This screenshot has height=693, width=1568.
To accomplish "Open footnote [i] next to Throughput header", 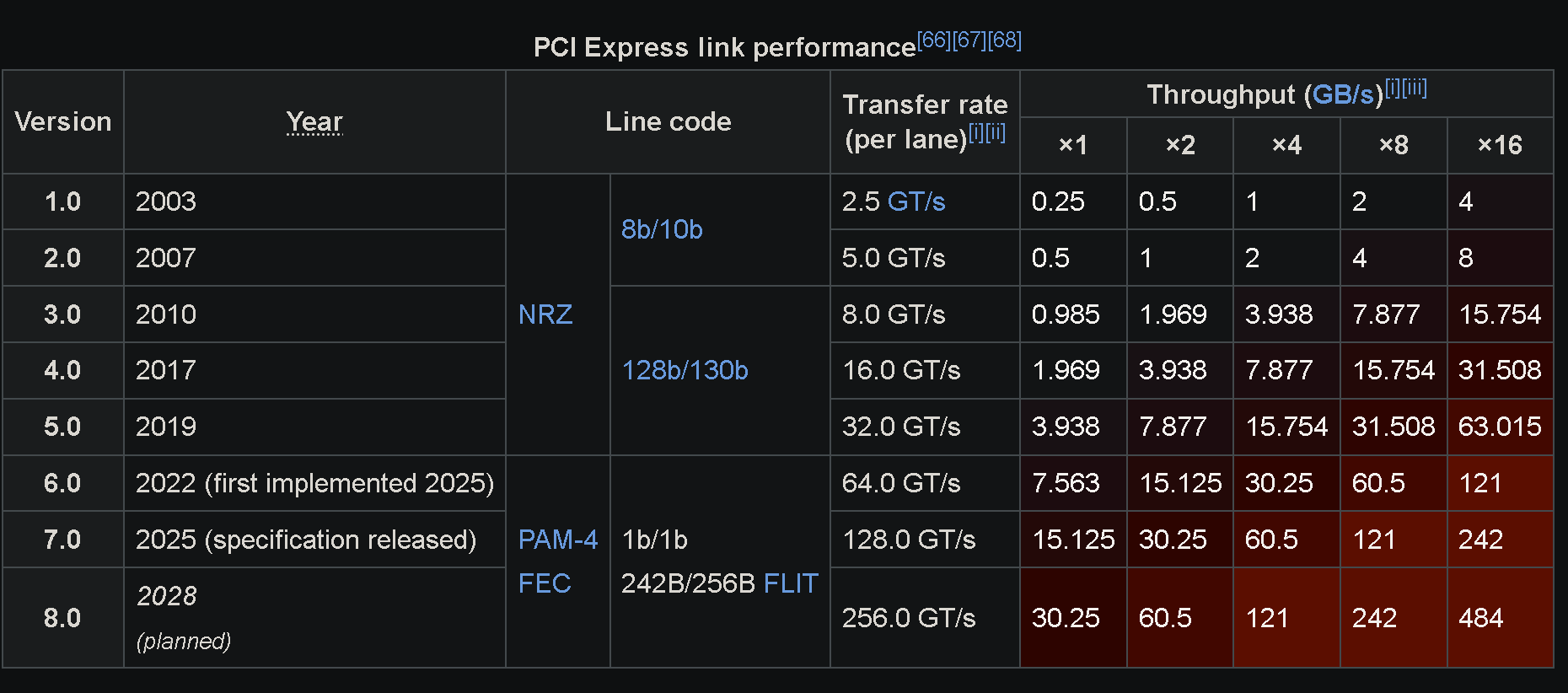I will [x=1393, y=88].
